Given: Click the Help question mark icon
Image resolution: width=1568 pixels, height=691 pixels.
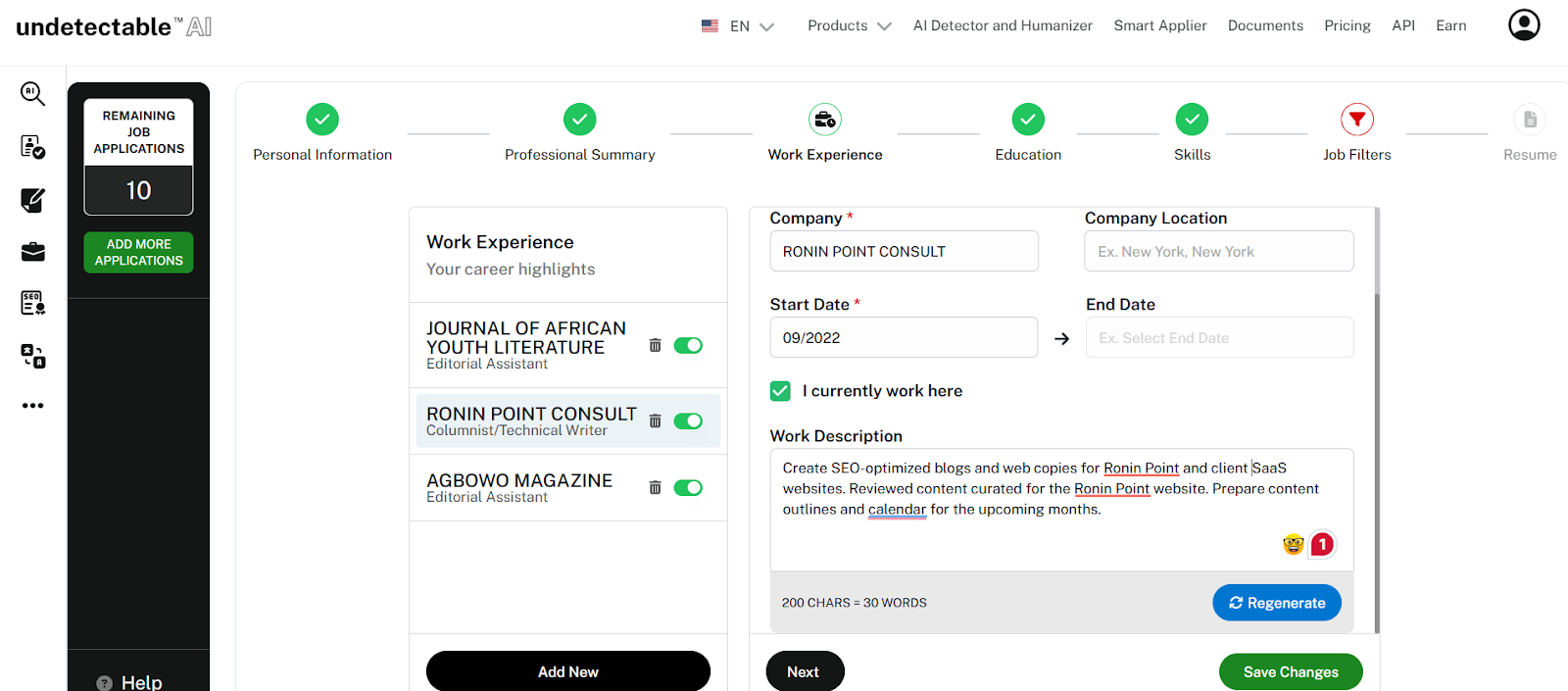Looking at the screenshot, I should (x=105, y=683).
